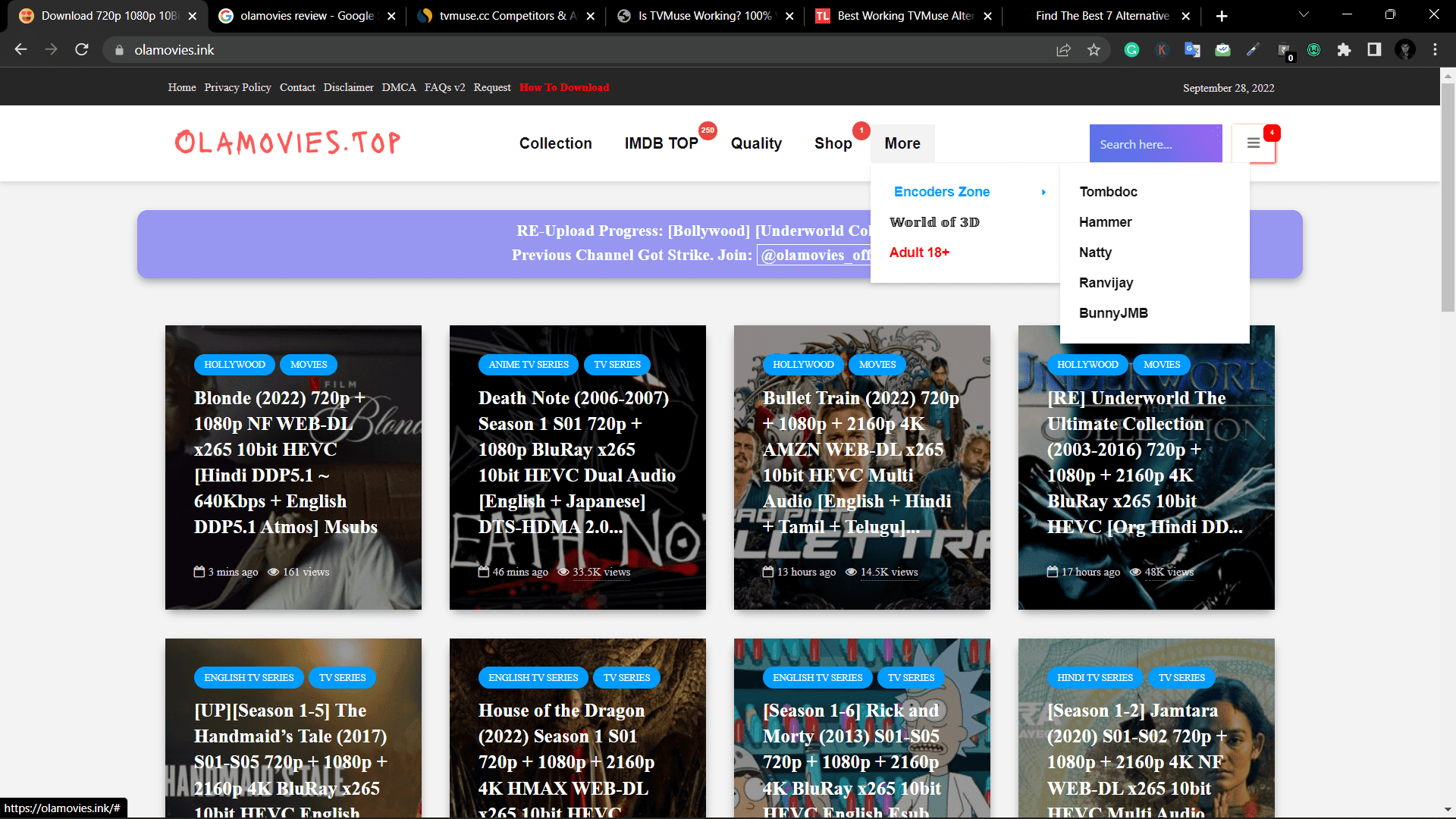Open the Contact link
The image size is (1456, 819).
(x=297, y=87)
